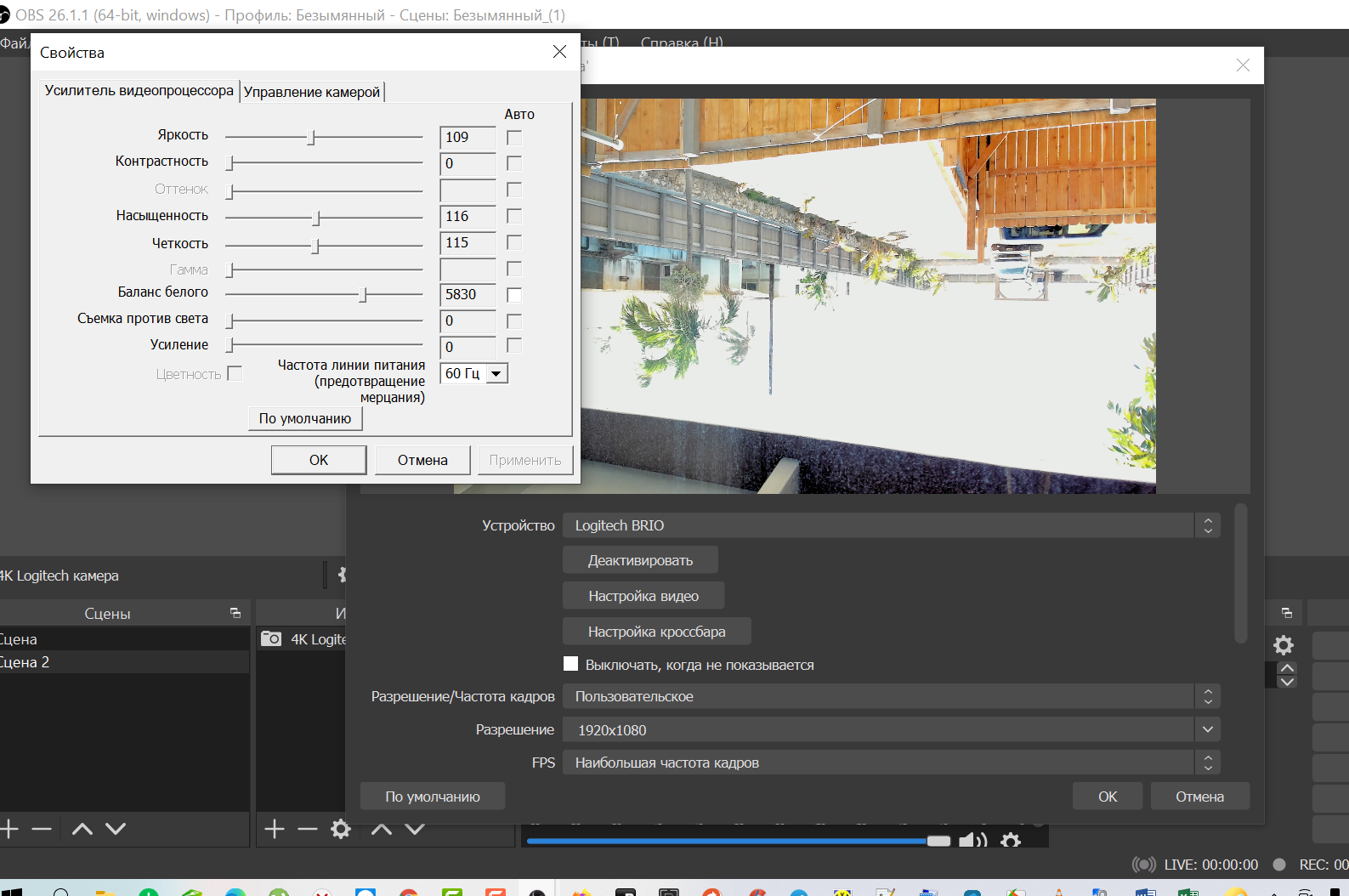Open the Справка (H) menu
The width and height of the screenshot is (1349, 896).
(x=682, y=42)
